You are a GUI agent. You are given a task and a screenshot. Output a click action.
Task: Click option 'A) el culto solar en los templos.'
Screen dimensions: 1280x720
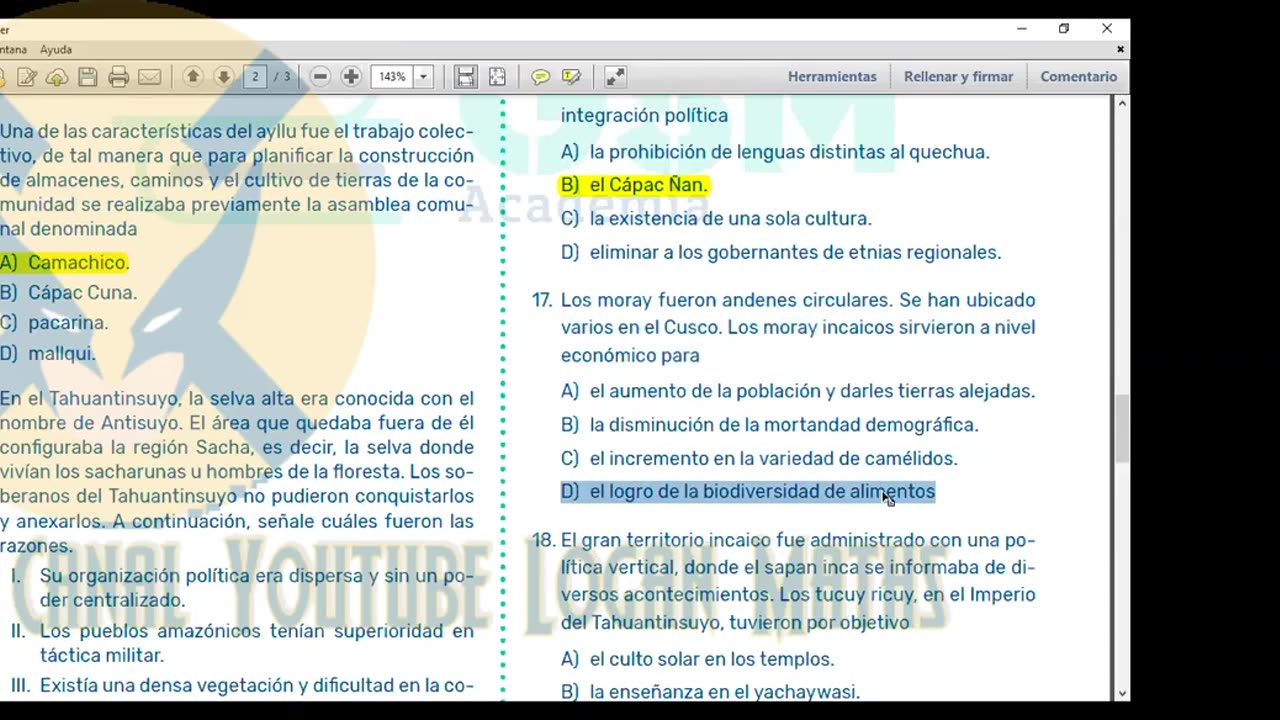(697, 659)
